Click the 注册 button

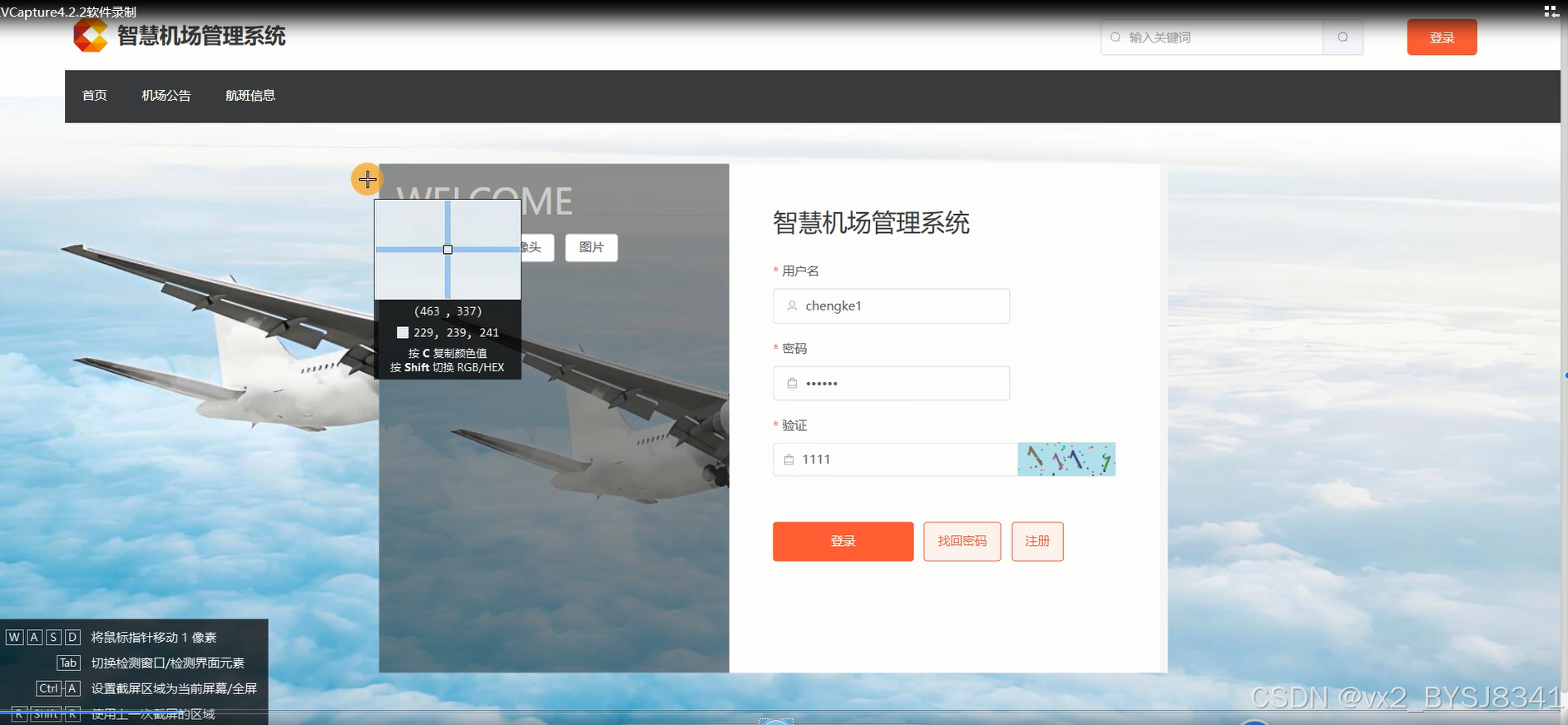[1037, 542]
